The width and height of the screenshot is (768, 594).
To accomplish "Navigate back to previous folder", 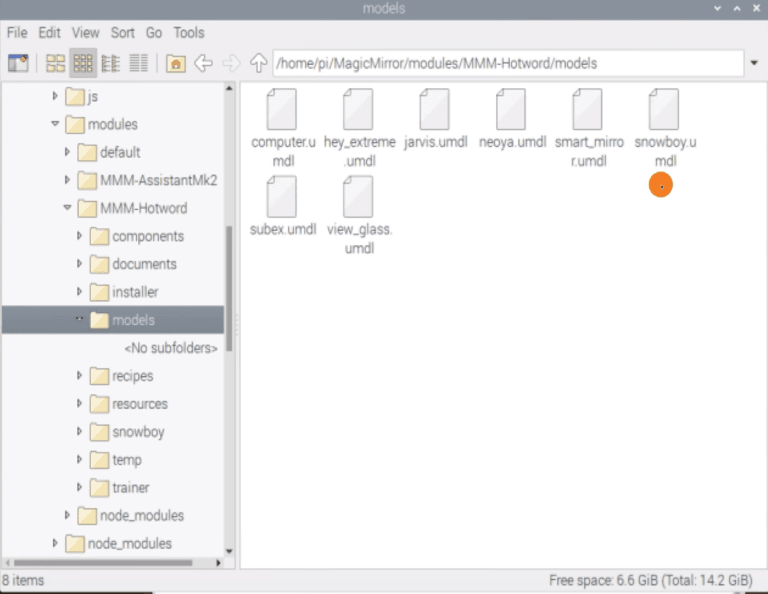I will point(204,63).
